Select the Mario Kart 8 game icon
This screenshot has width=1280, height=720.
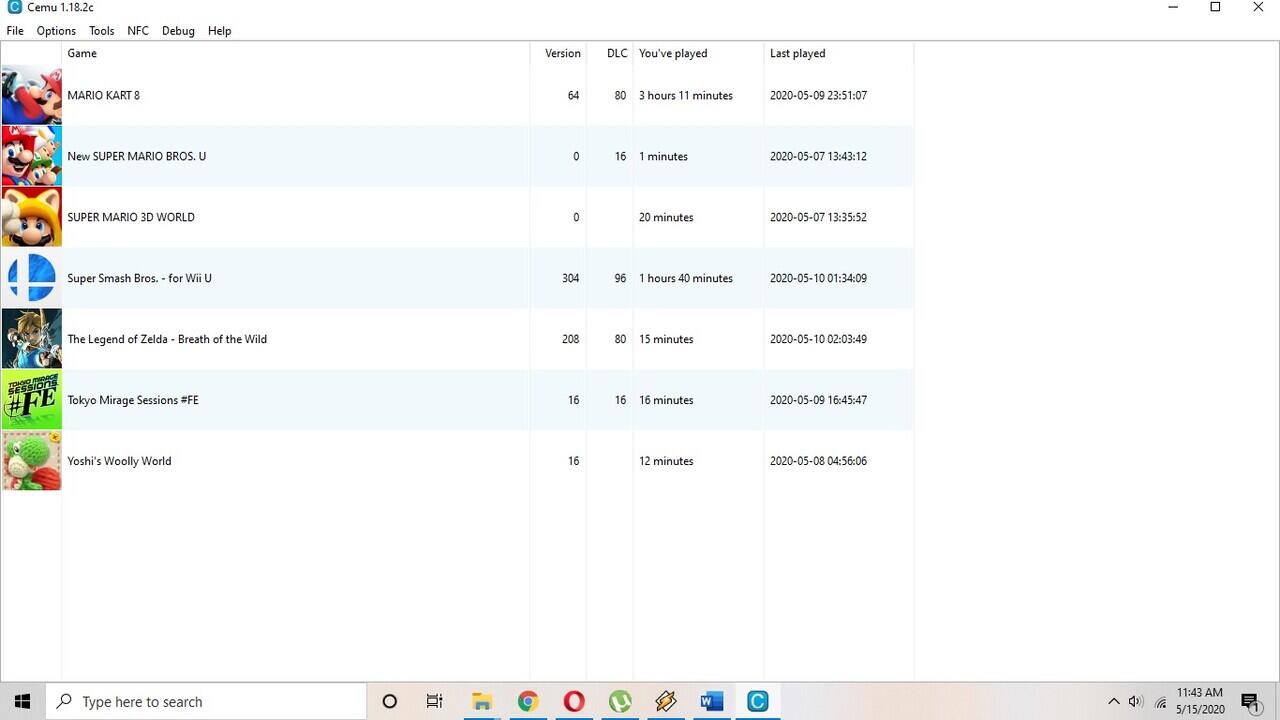pyautogui.click(x=31, y=95)
